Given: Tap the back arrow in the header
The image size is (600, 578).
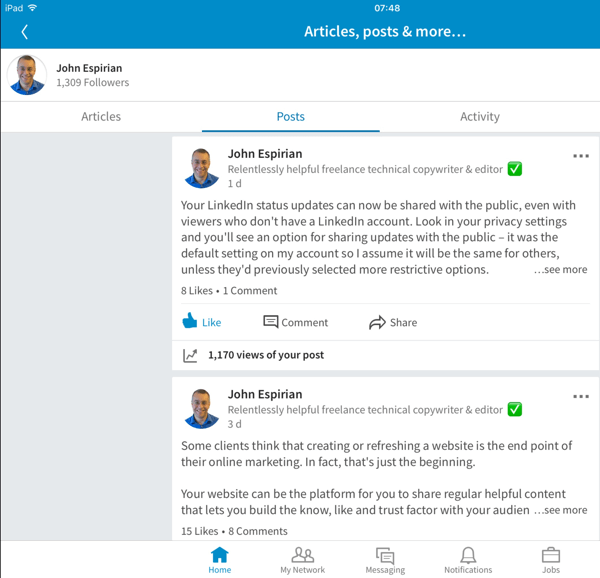Looking at the screenshot, I should tap(25, 32).
